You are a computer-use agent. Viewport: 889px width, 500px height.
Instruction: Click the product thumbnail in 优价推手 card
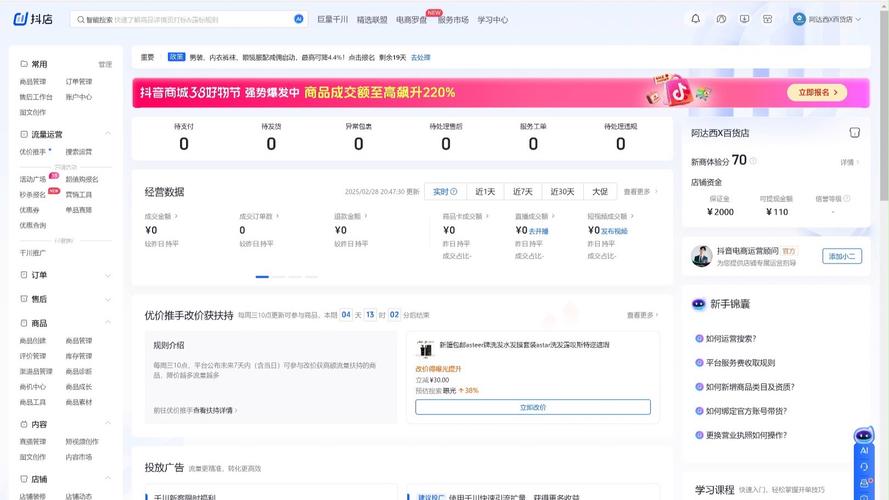(425, 349)
